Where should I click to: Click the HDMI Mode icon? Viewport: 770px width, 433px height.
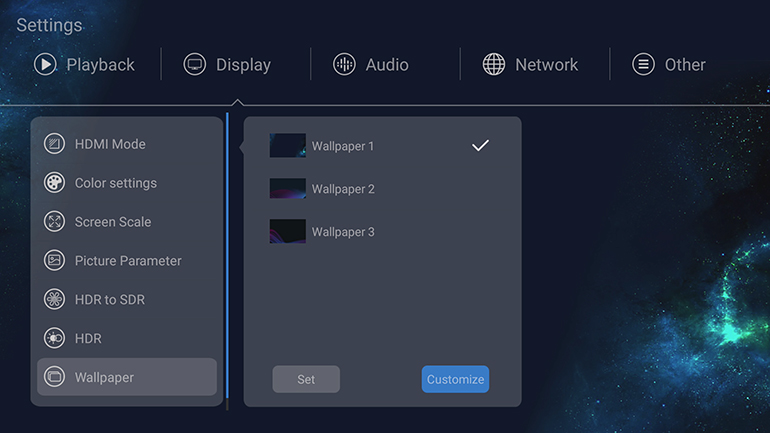pos(55,144)
